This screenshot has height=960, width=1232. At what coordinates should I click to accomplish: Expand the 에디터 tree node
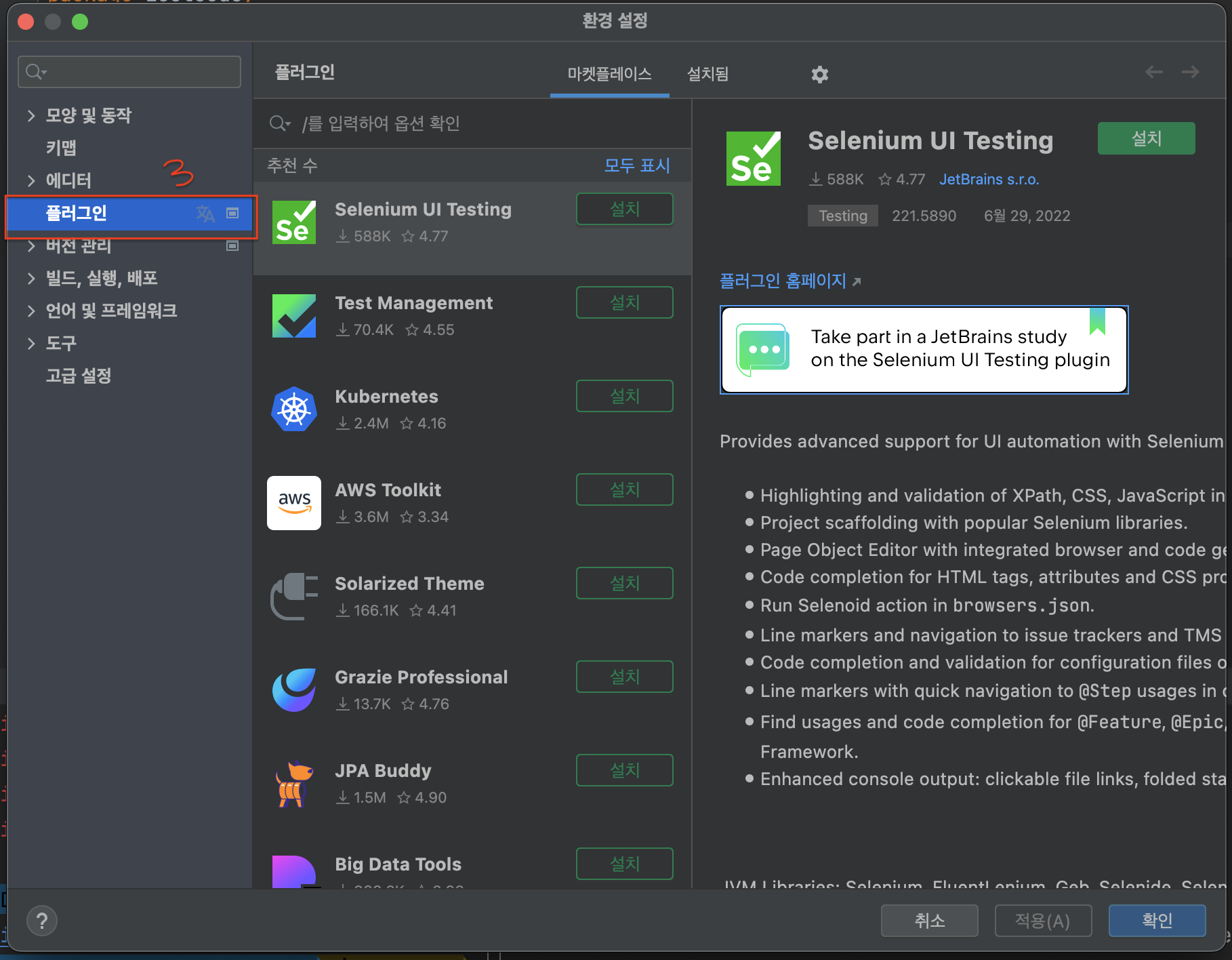[x=31, y=180]
